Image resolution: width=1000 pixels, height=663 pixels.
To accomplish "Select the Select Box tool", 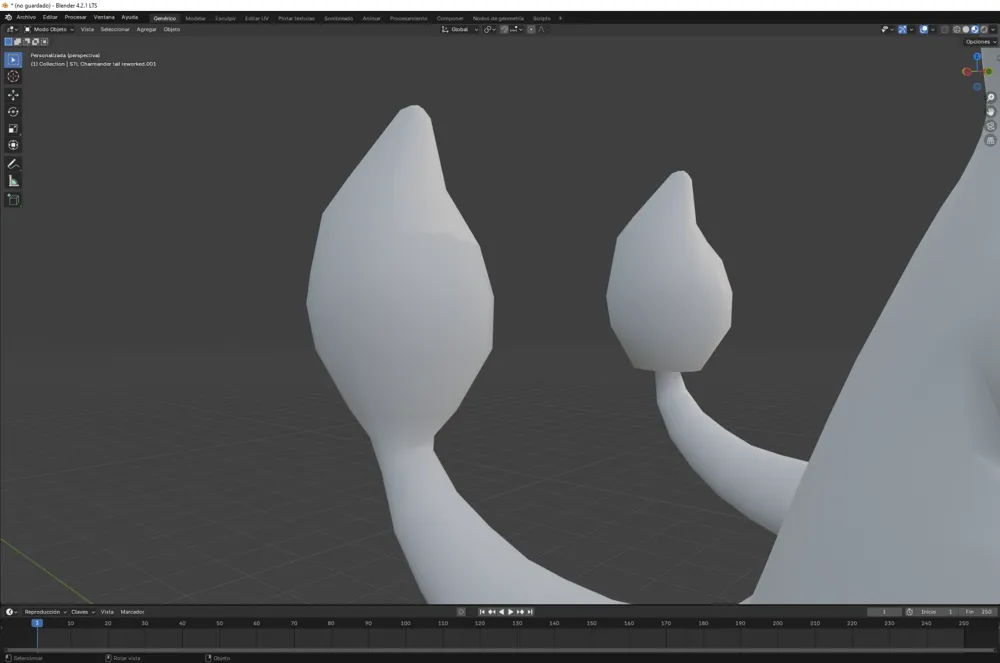I will coord(13,59).
